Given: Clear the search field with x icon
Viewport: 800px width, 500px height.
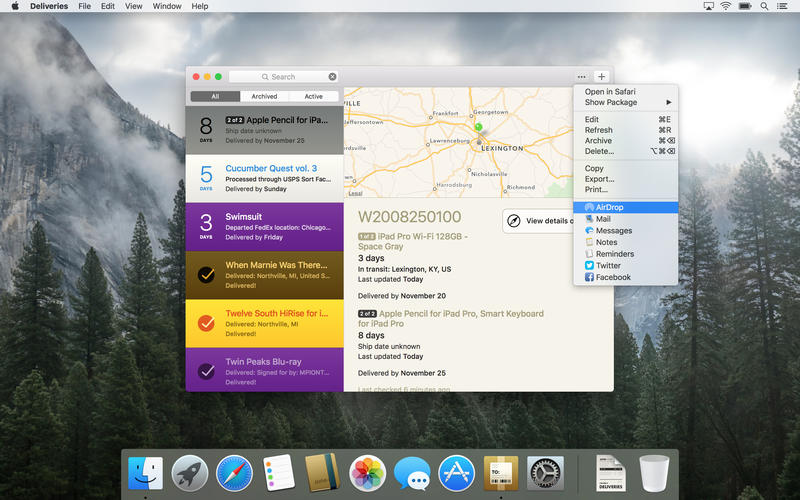Looking at the screenshot, I should 332,77.
